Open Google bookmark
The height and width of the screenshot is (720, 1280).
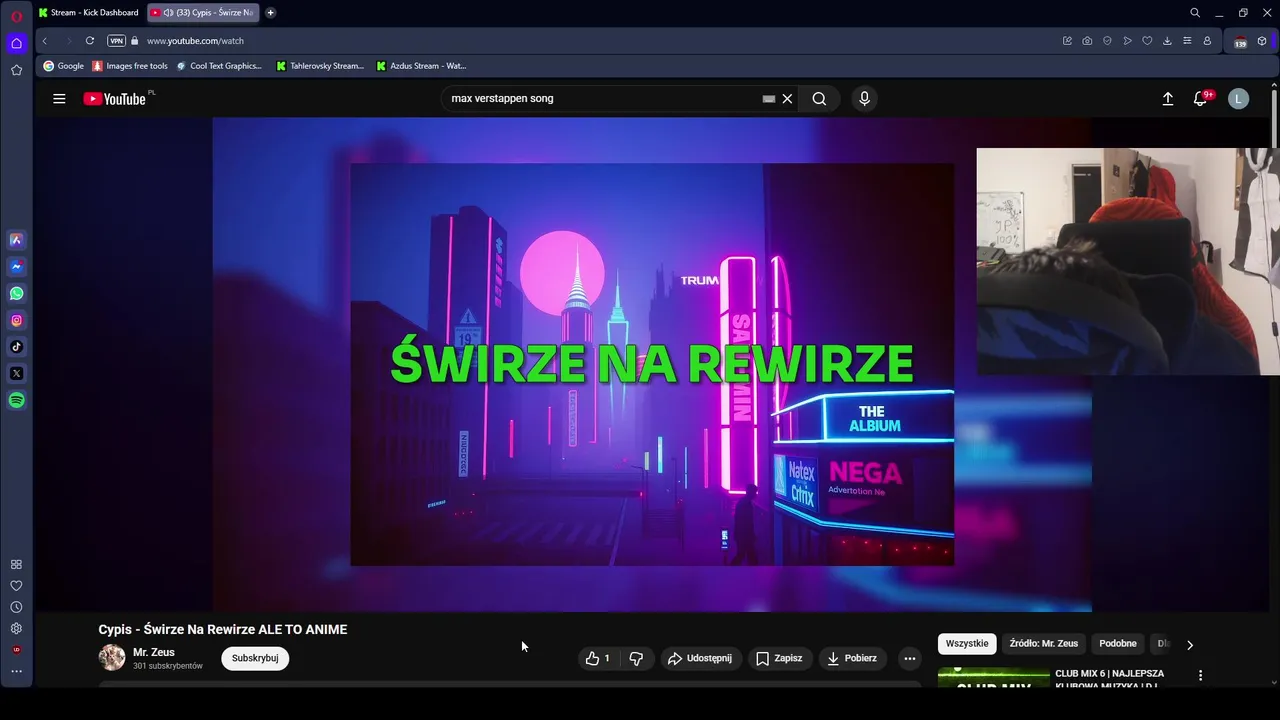pyautogui.click(x=63, y=66)
